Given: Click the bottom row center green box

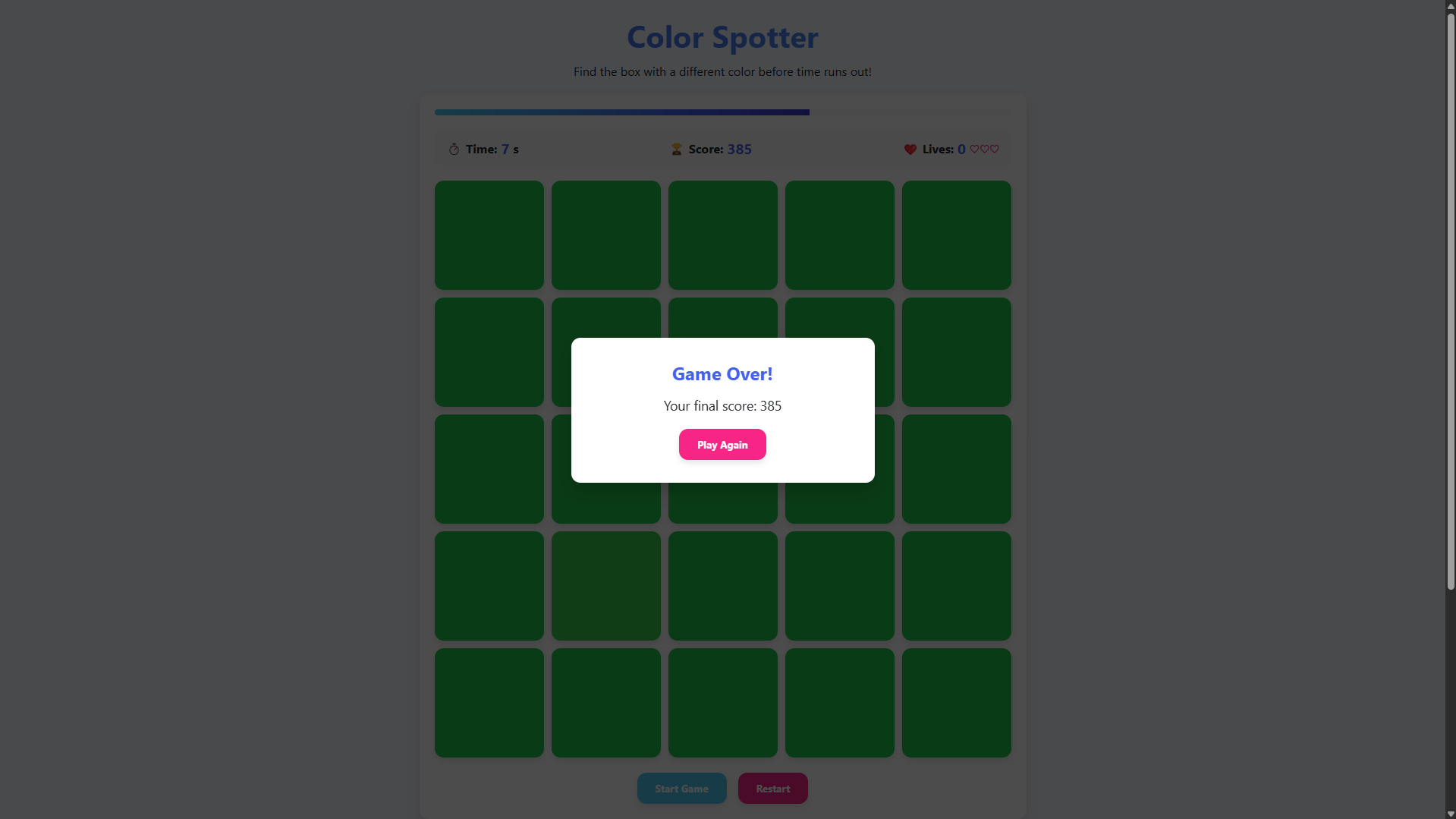Looking at the screenshot, I should (722, 702).
